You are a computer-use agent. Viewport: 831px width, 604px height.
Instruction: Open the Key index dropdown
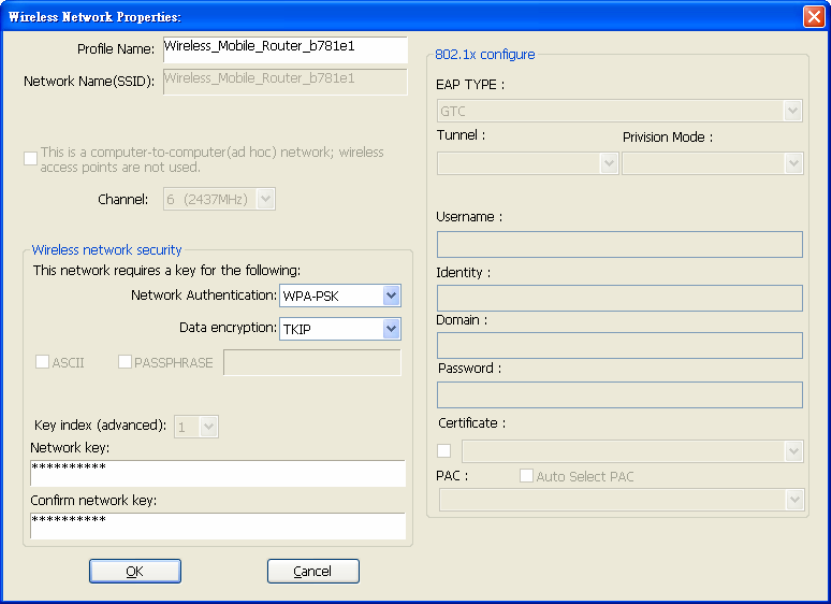coord(196,427)
